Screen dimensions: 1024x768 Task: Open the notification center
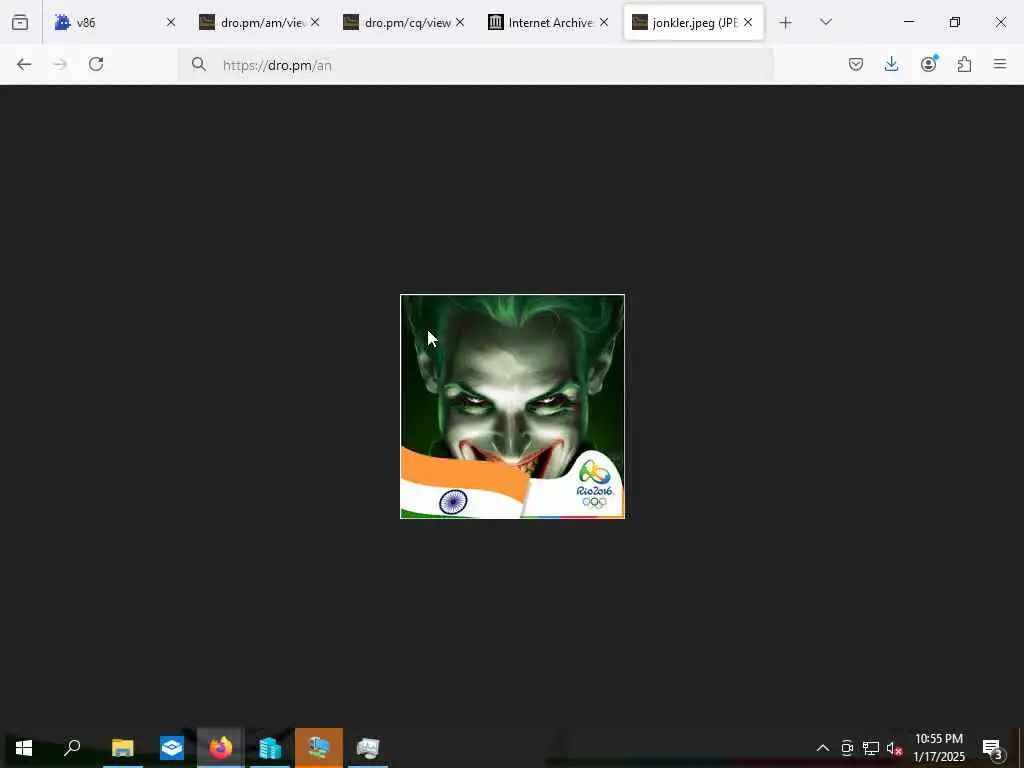(992, 748)
